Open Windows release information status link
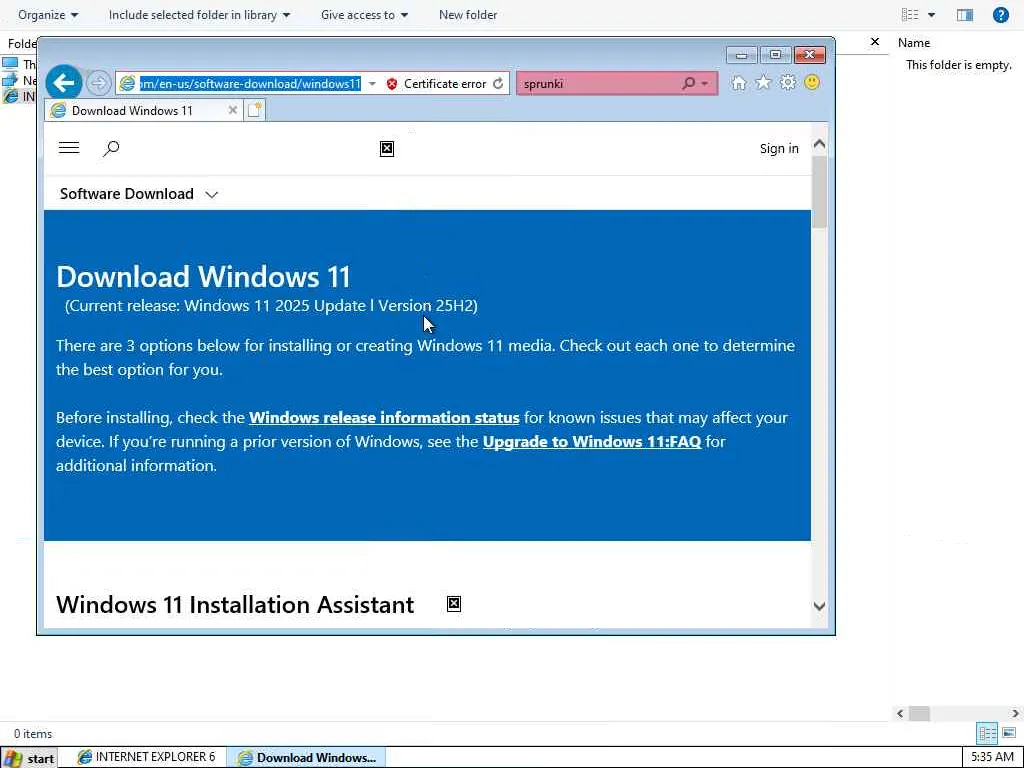The width and height of the screenshot is (1024, 768). [384, 417]
